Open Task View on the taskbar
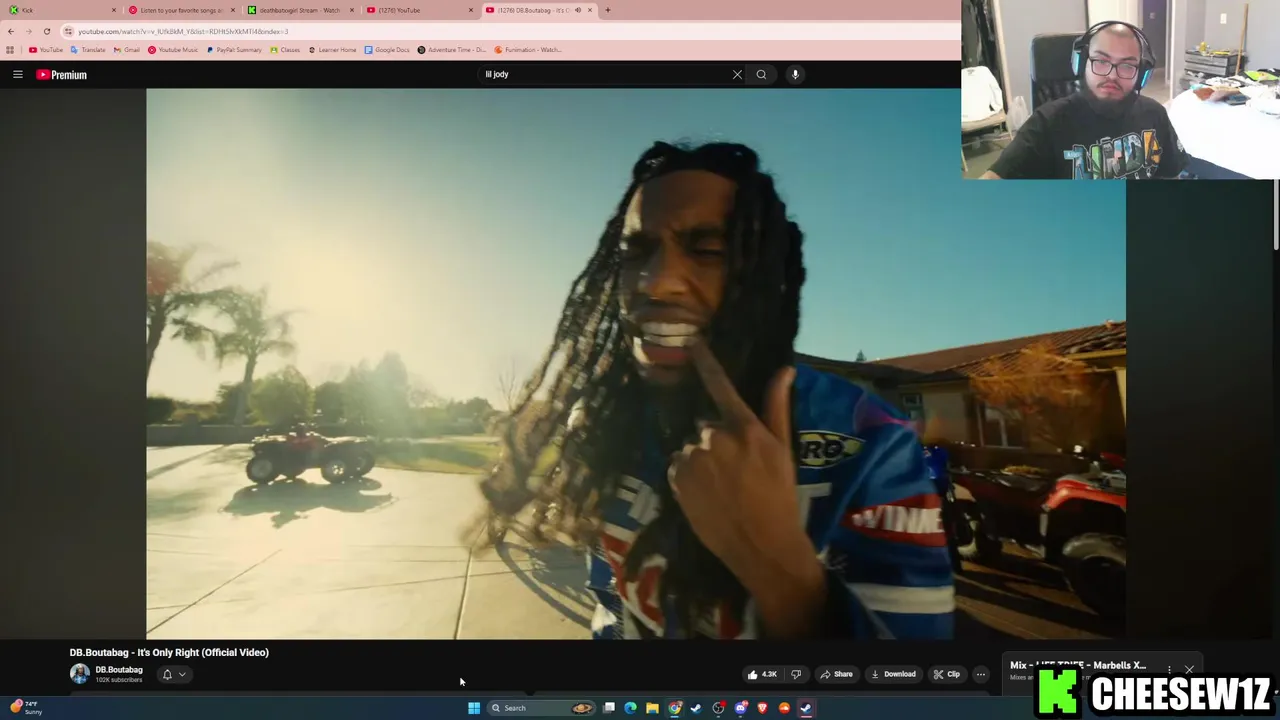This screenshot has width=1280, height=720. pyautogui.click(x=609, y=708)
